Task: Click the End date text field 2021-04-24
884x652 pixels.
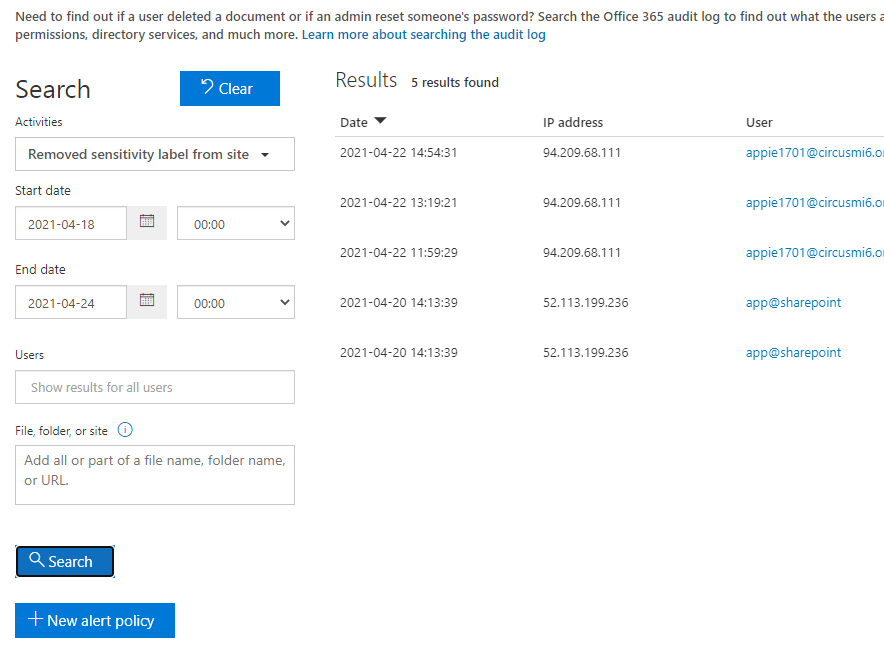Action: pyautogui.click(x=71, y=303)
